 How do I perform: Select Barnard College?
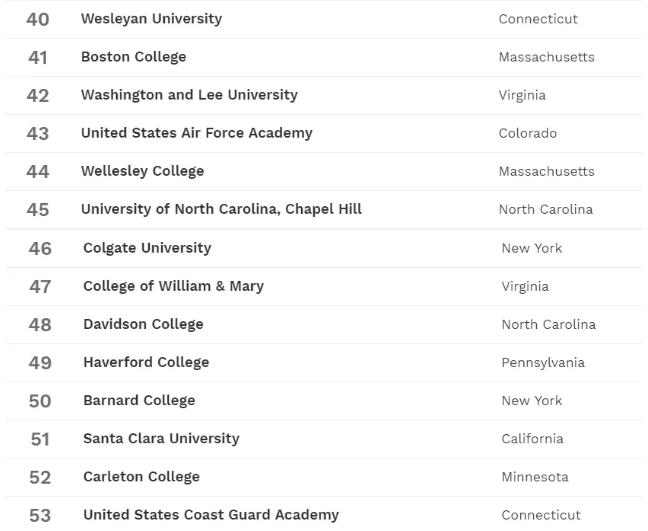(x=139, y=400)
